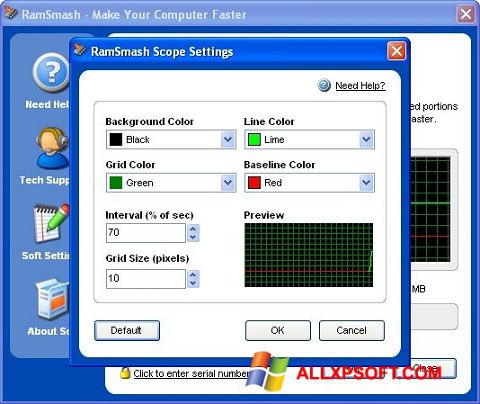This screenshot has width=480, height=404.
Task: Increase Interval value with up arrow
Action: point(193,228)
